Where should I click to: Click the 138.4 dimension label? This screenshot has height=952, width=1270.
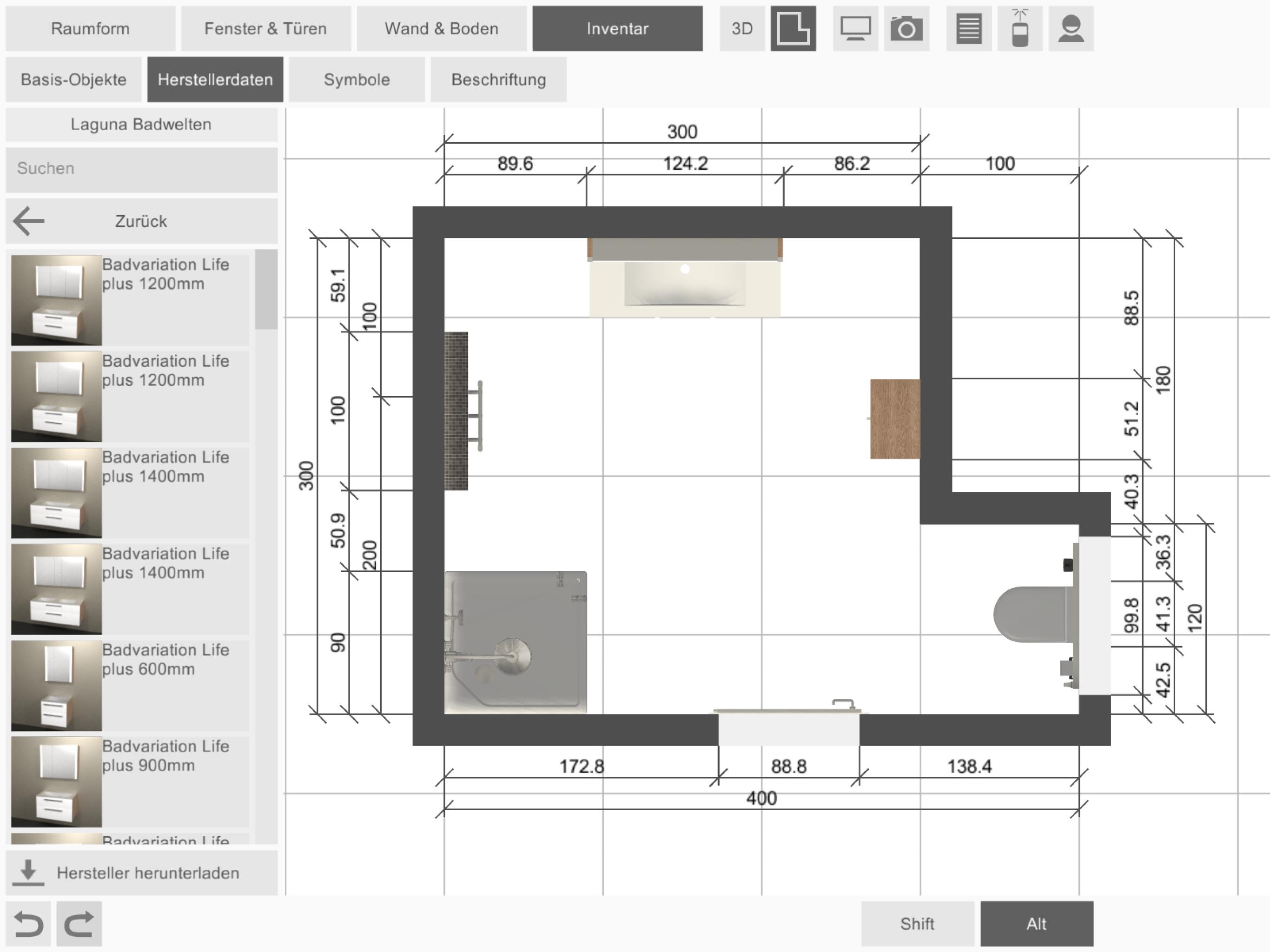point(969,767)
